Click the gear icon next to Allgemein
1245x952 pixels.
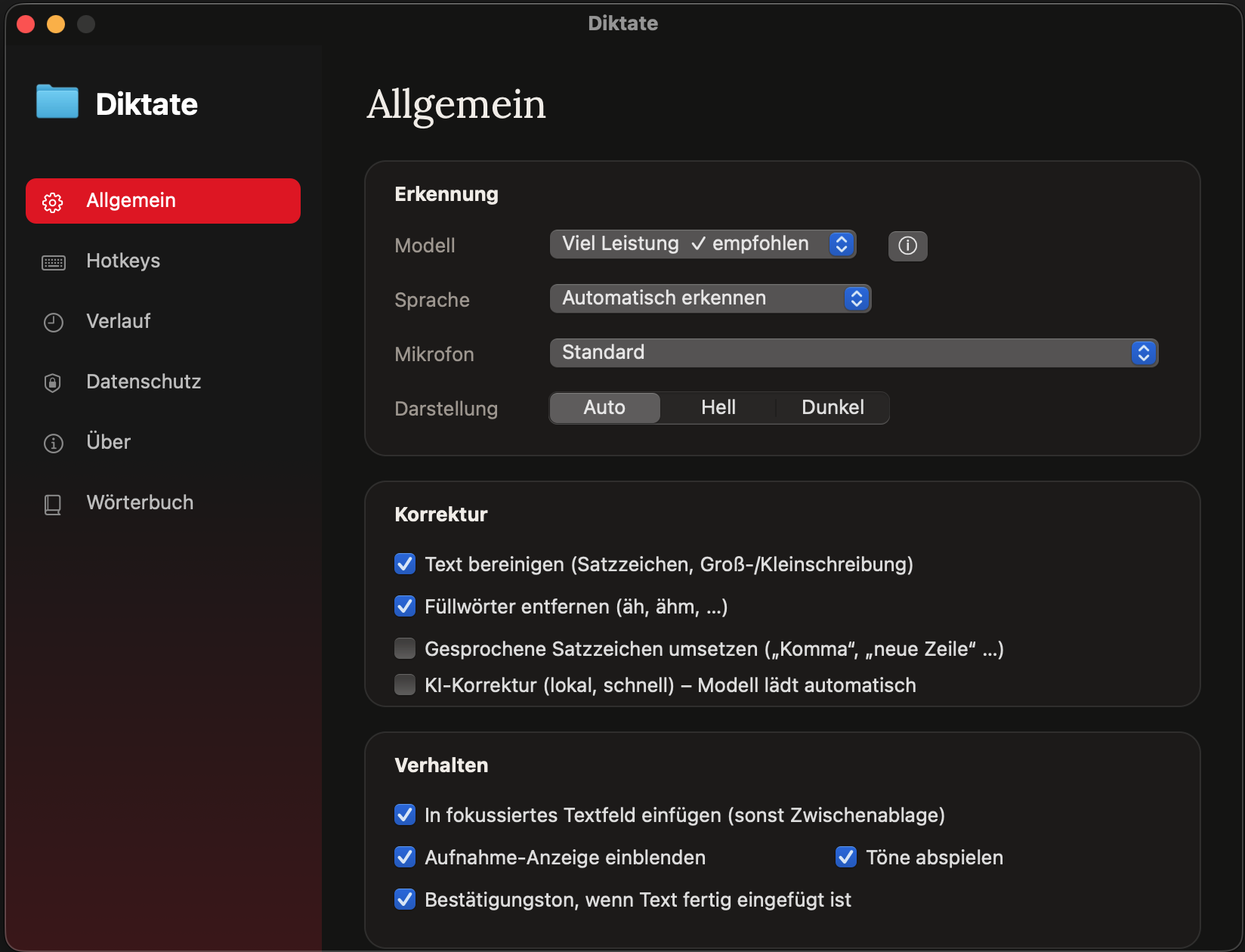pos(53,202)
